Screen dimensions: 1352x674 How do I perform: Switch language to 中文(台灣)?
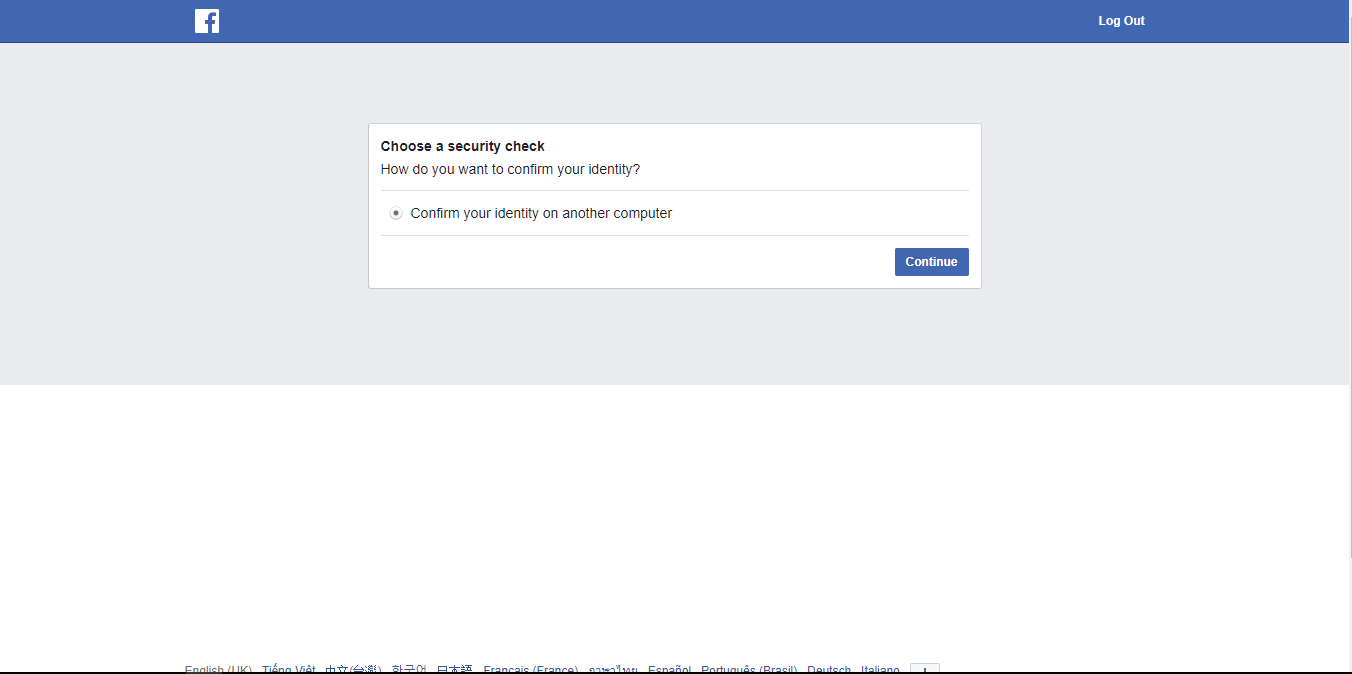353,669
